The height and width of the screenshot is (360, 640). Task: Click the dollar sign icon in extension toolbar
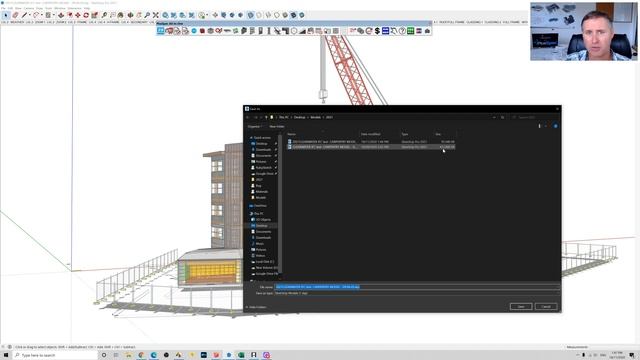point(377,31)
